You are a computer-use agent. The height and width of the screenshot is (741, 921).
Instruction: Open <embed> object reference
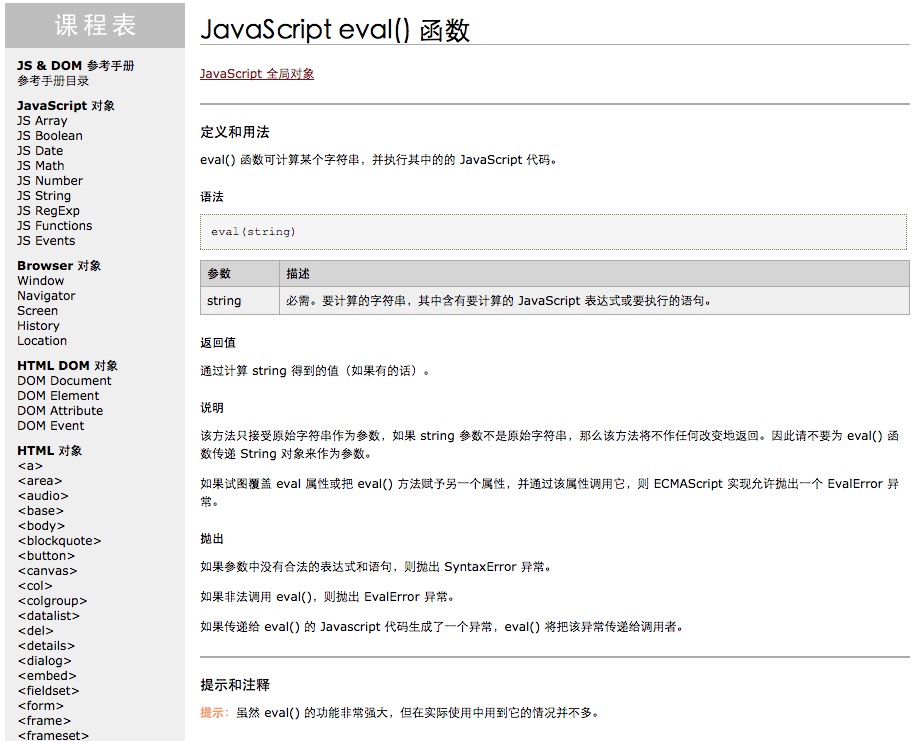tap(48, 675)
